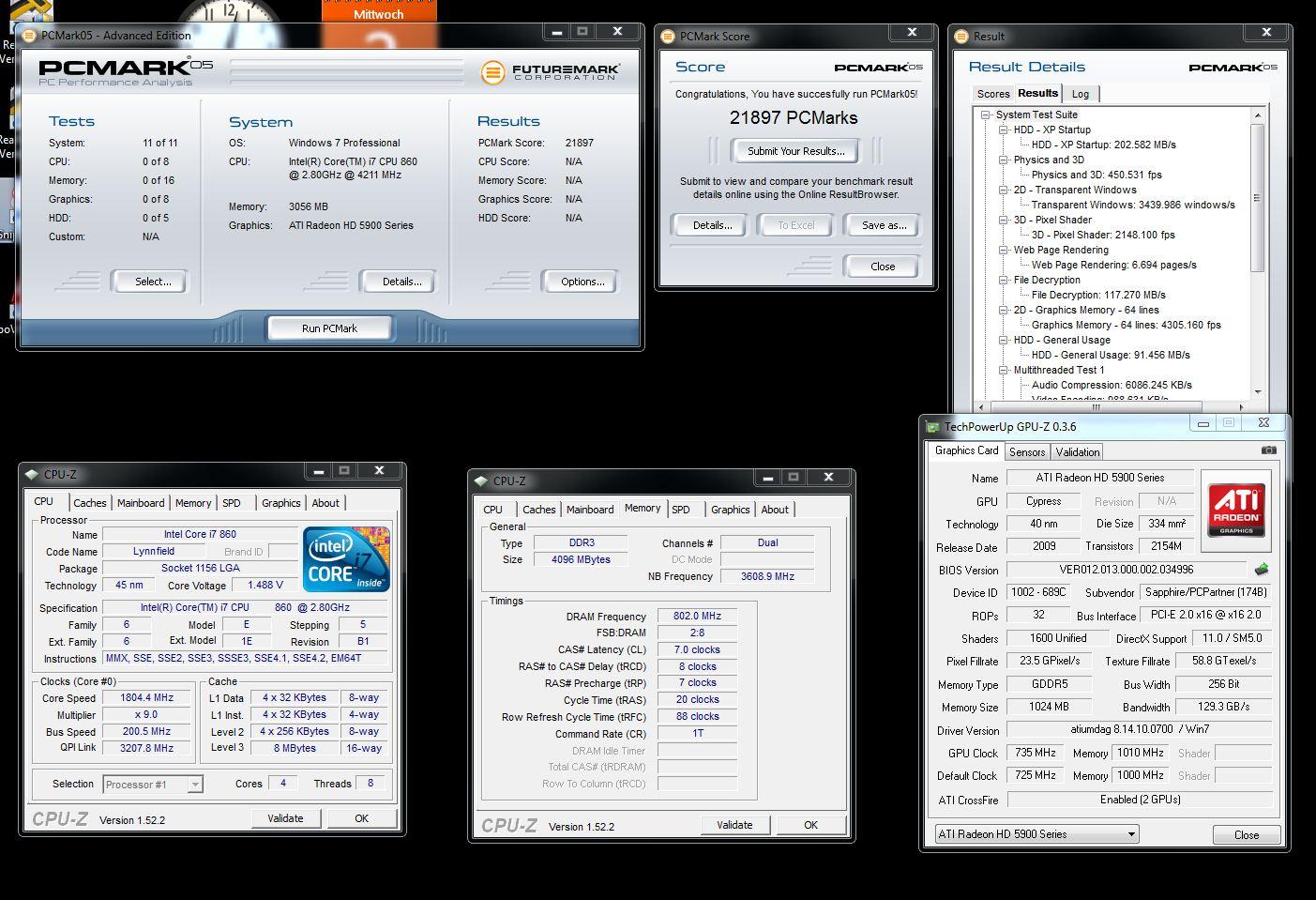1316x900 pixels.
Task: Click the Core Speed value field
Action: tap(147, 697)
